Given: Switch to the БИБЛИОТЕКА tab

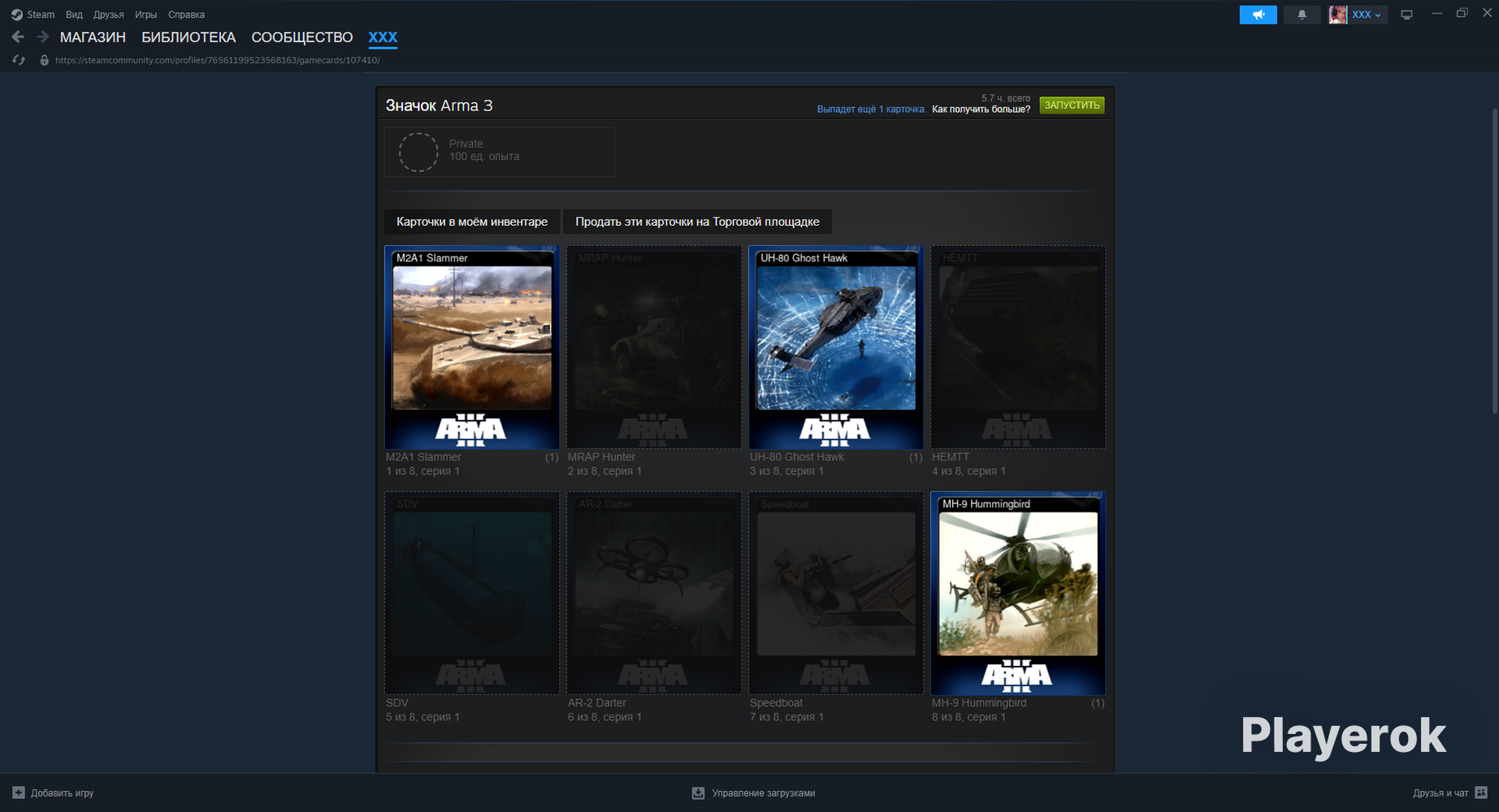Looking at the screenshot, I should [188, 37].
